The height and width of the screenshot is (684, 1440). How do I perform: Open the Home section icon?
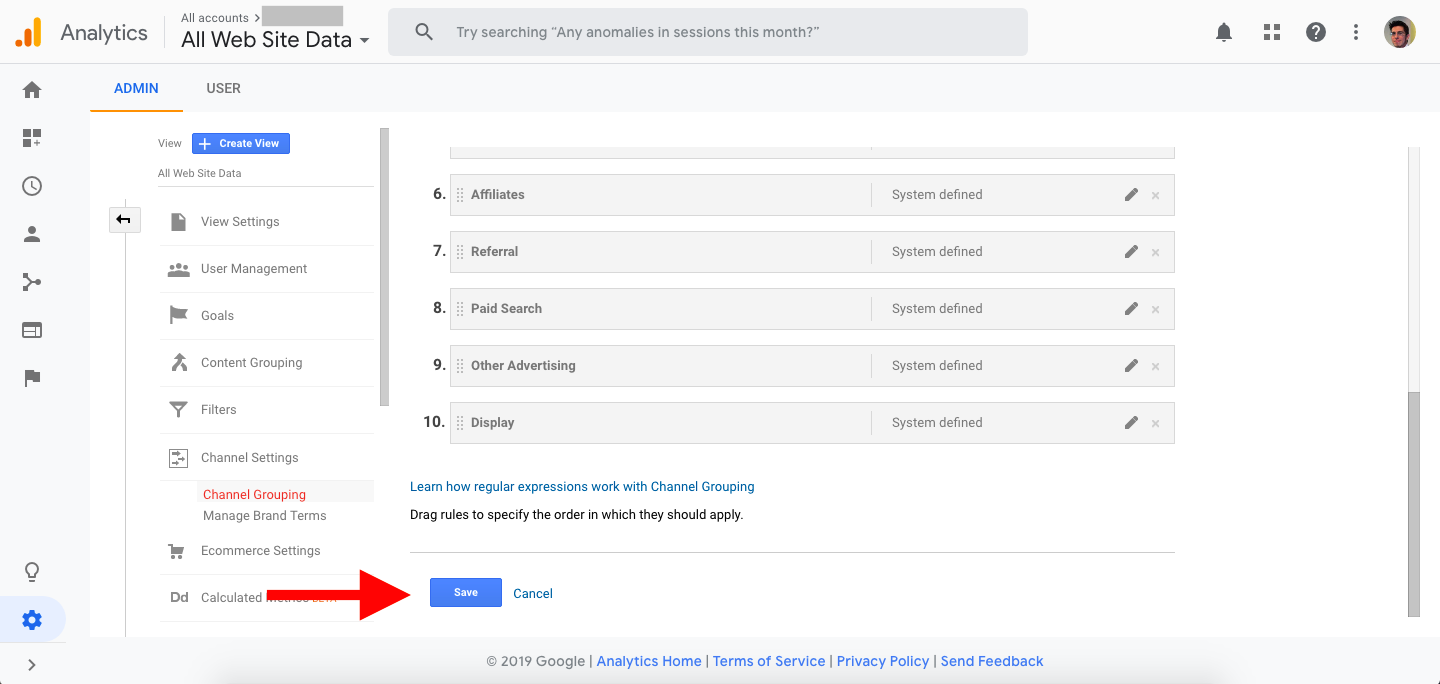click(x=31, y=90)
